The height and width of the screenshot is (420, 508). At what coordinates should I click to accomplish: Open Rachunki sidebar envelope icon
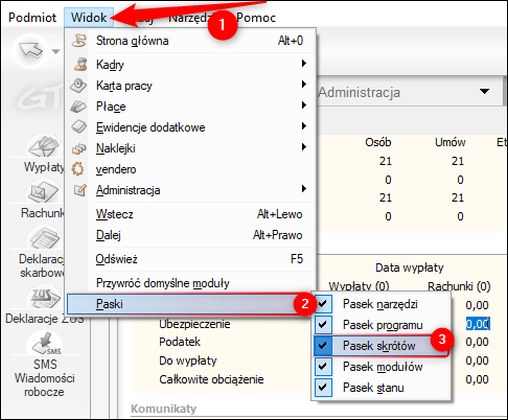coord(43,192)
